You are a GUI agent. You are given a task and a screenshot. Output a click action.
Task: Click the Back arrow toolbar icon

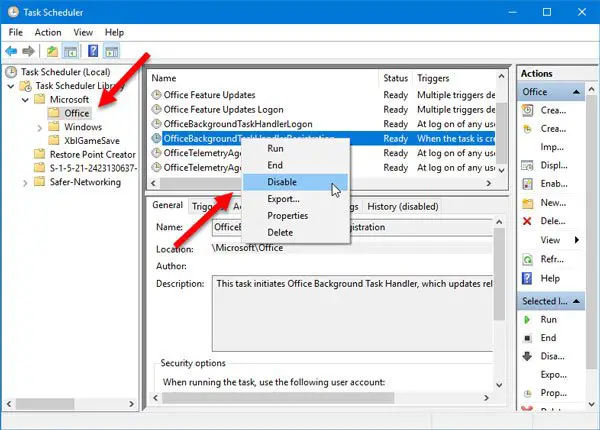[x=11, y=50]
